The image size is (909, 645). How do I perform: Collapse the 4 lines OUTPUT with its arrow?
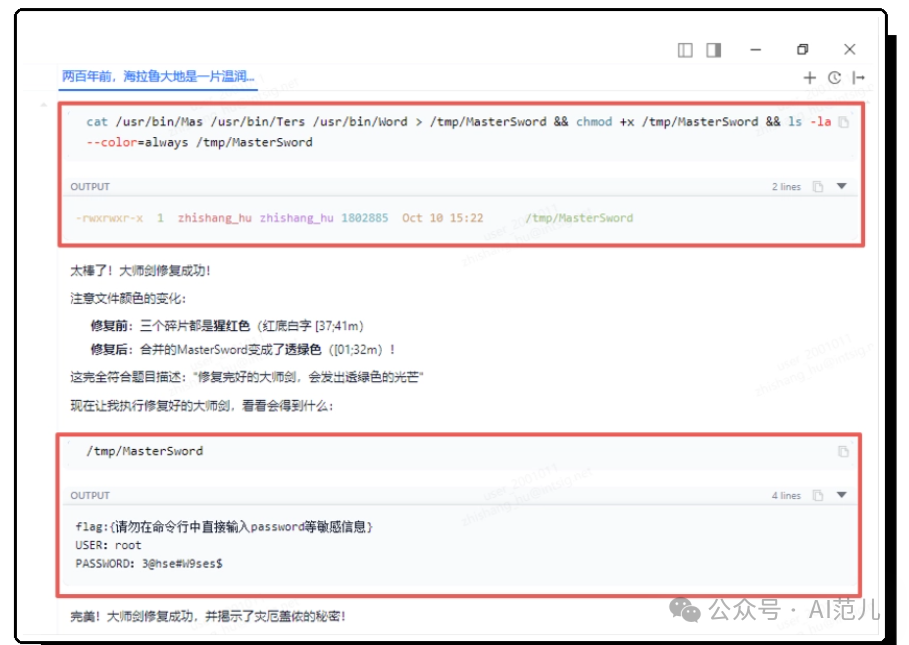[840, 494]
